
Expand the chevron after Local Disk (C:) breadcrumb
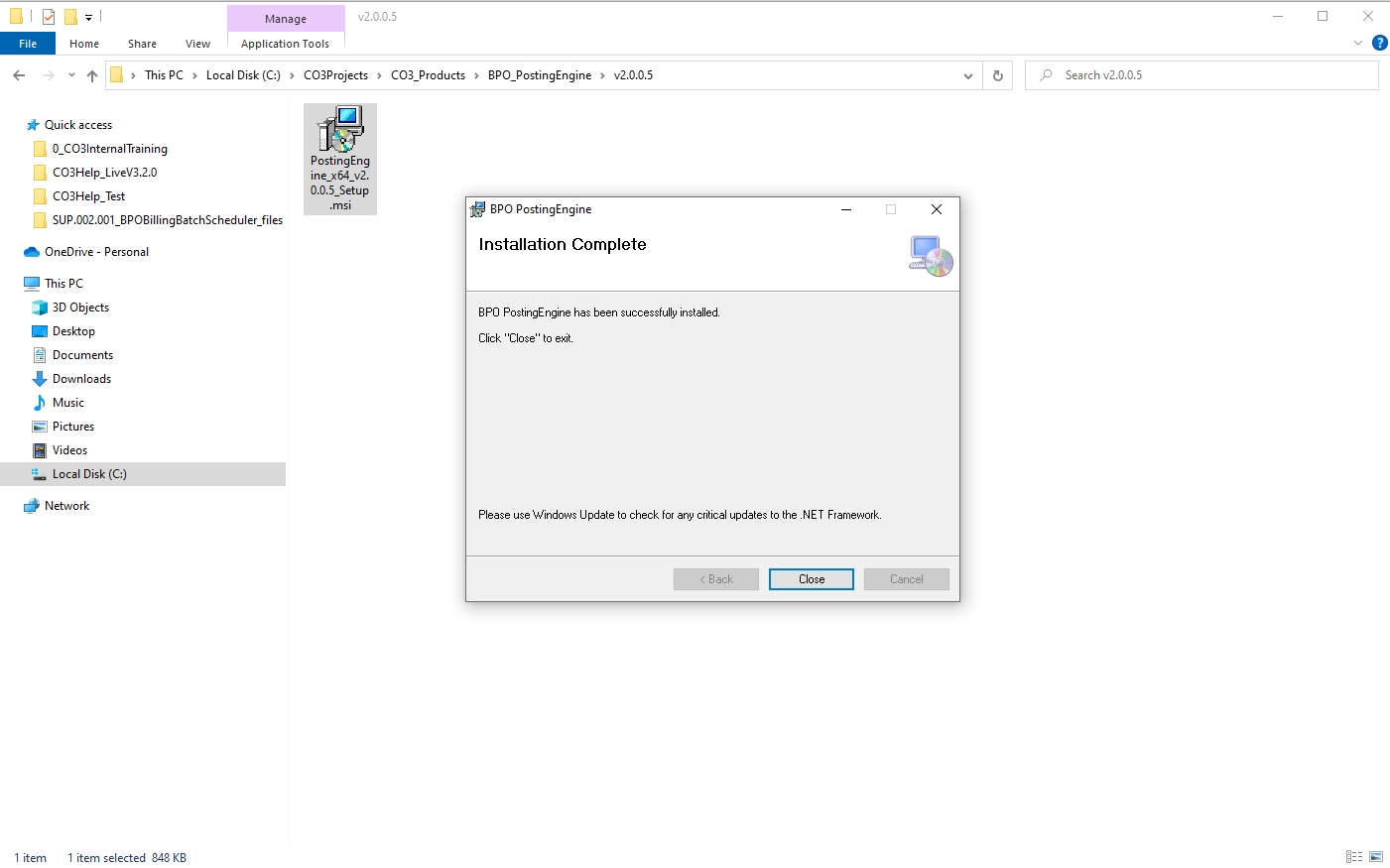292,75
